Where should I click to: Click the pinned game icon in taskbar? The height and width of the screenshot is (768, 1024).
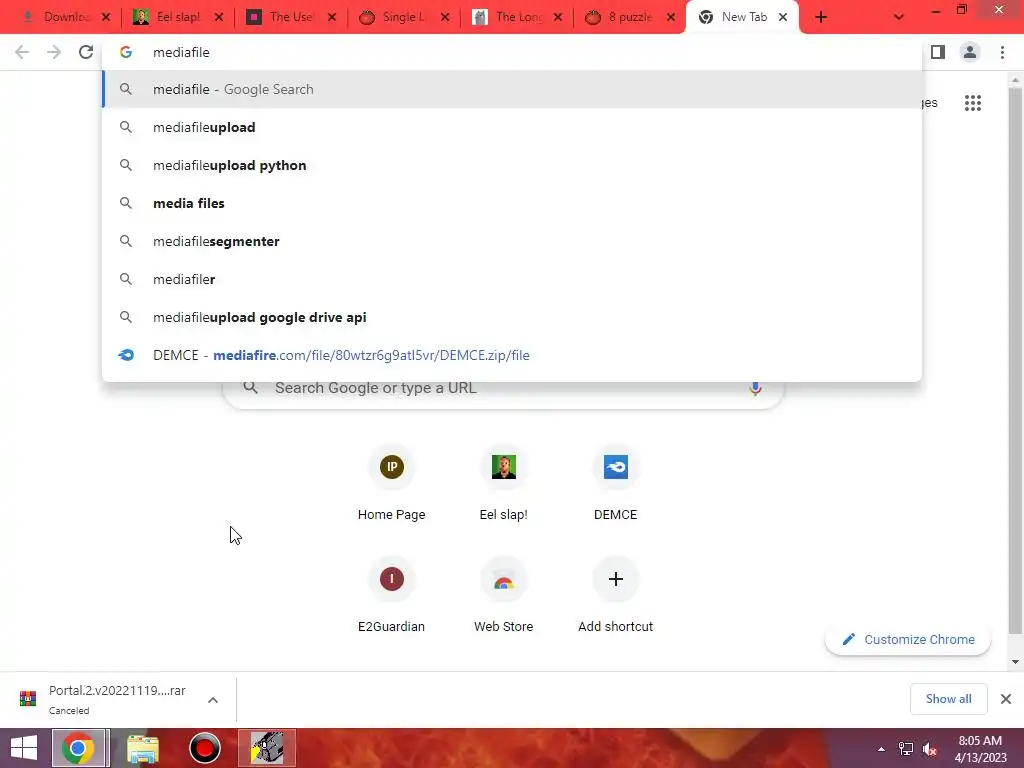[267, 748]
